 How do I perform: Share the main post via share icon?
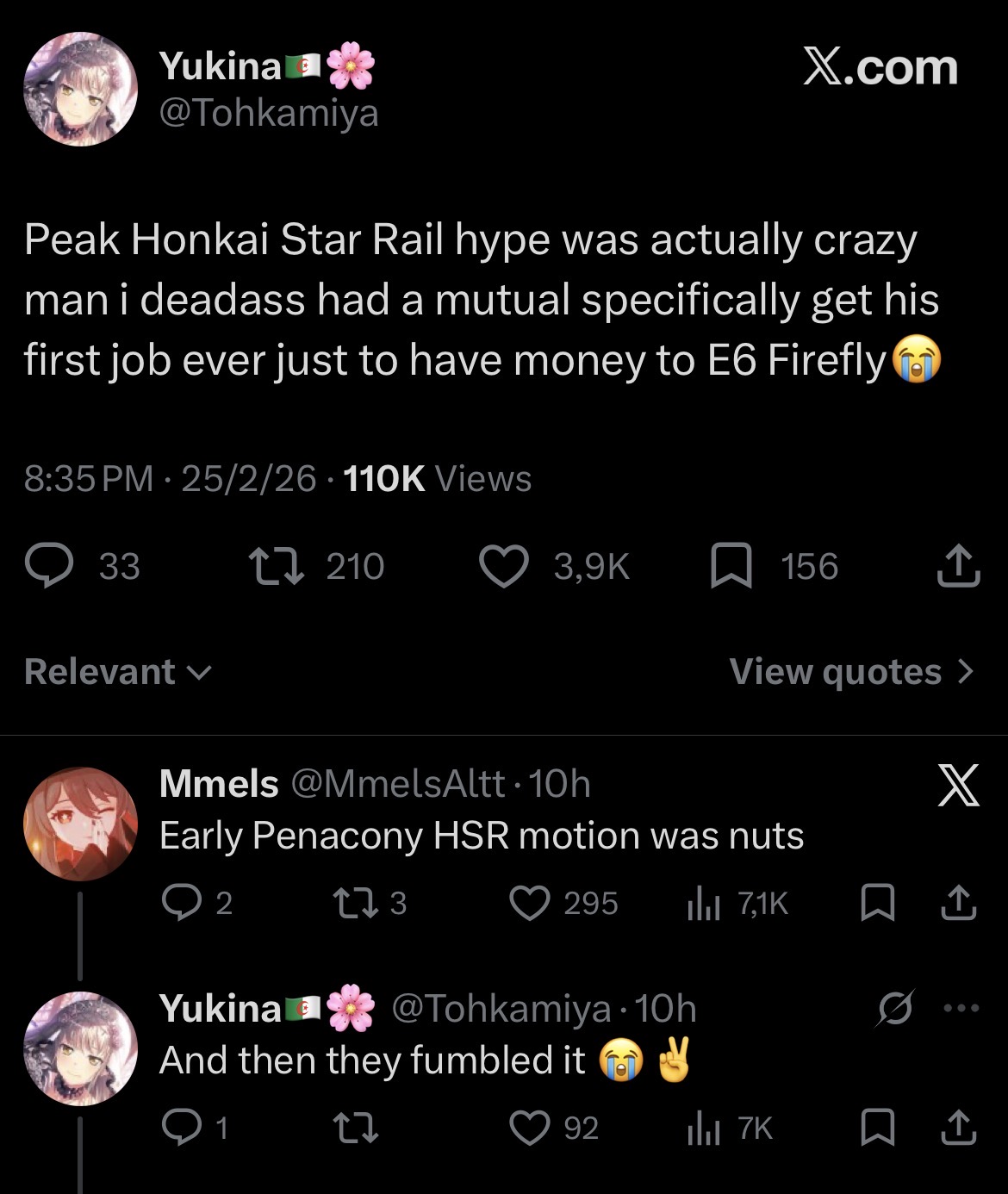[958, 567]
